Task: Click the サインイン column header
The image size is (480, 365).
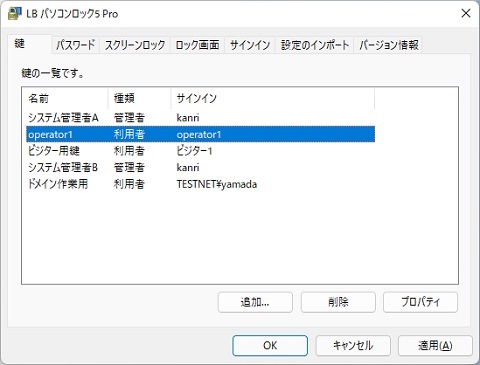Action: click(x=273, y=98)
